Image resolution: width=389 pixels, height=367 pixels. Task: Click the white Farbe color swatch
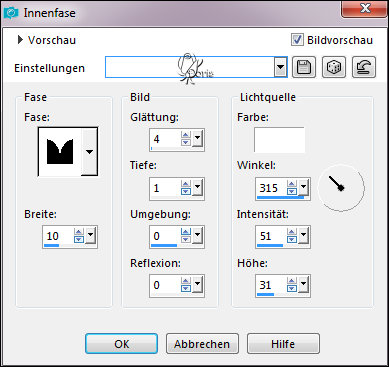coord(279,140)
